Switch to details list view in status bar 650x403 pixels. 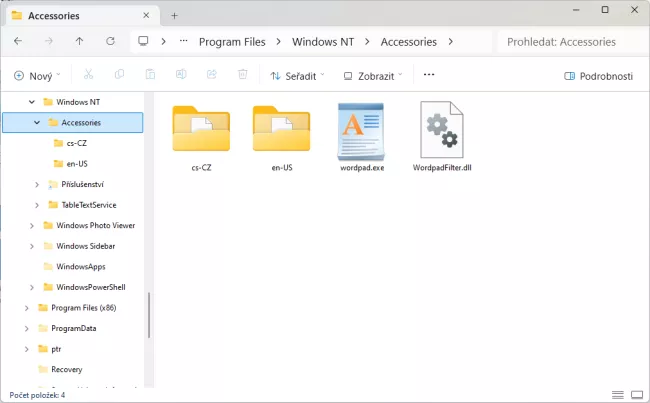[x=618, y=395]
